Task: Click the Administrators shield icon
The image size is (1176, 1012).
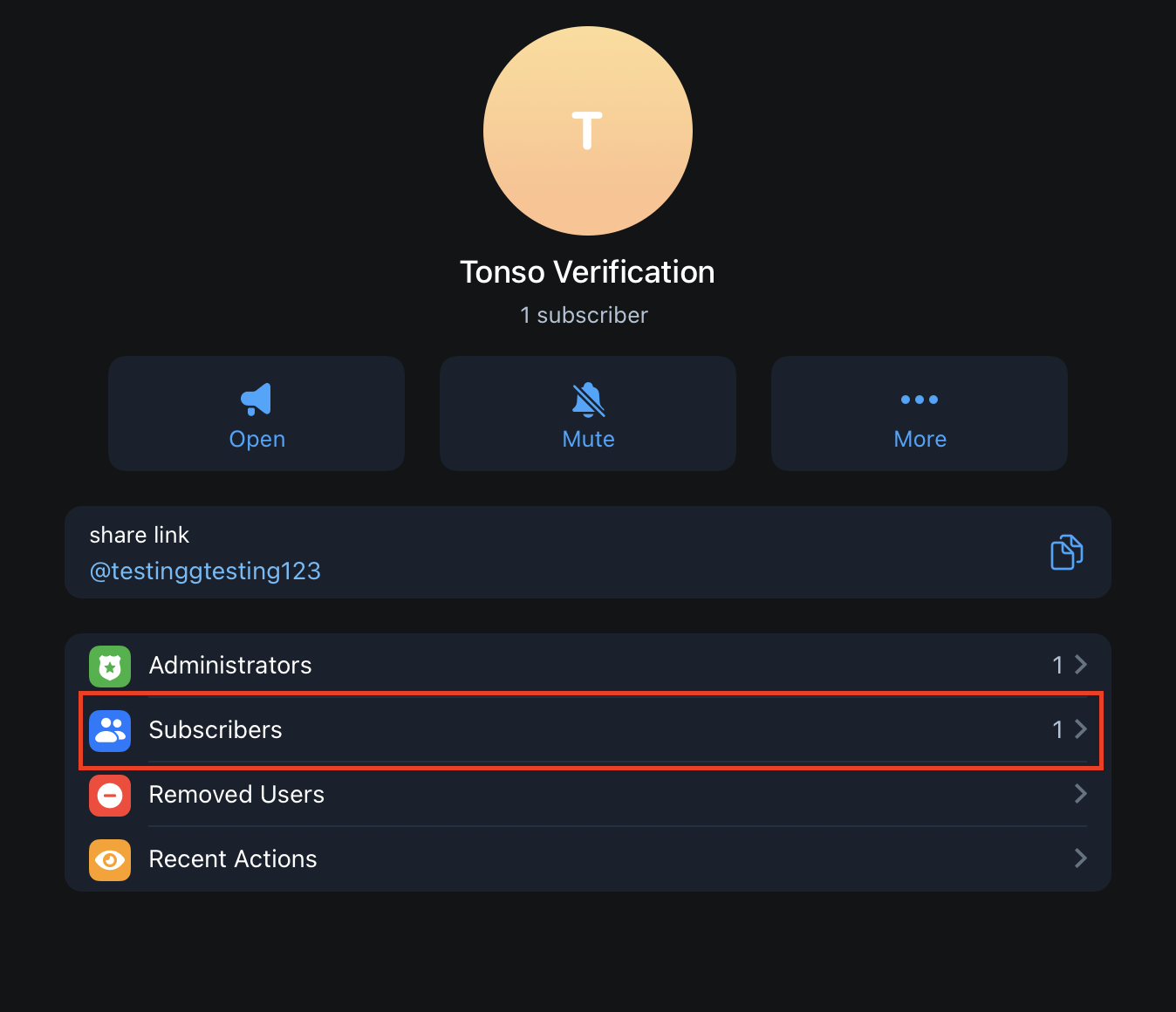Action: point(109,666)
